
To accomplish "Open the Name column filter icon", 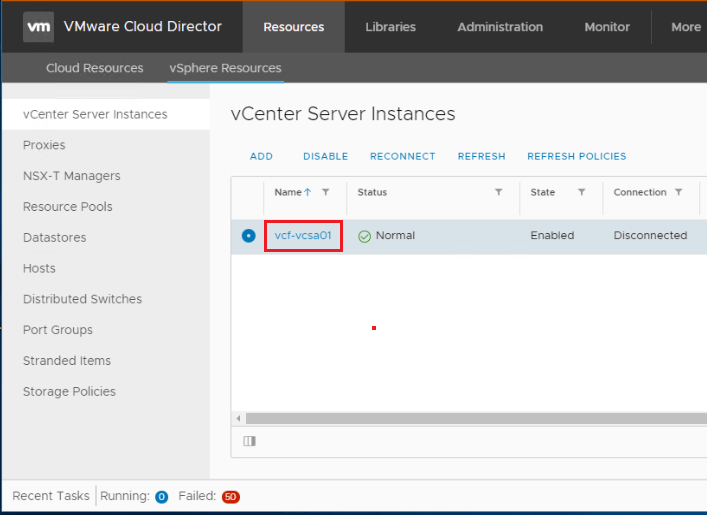I will point(326,192).
